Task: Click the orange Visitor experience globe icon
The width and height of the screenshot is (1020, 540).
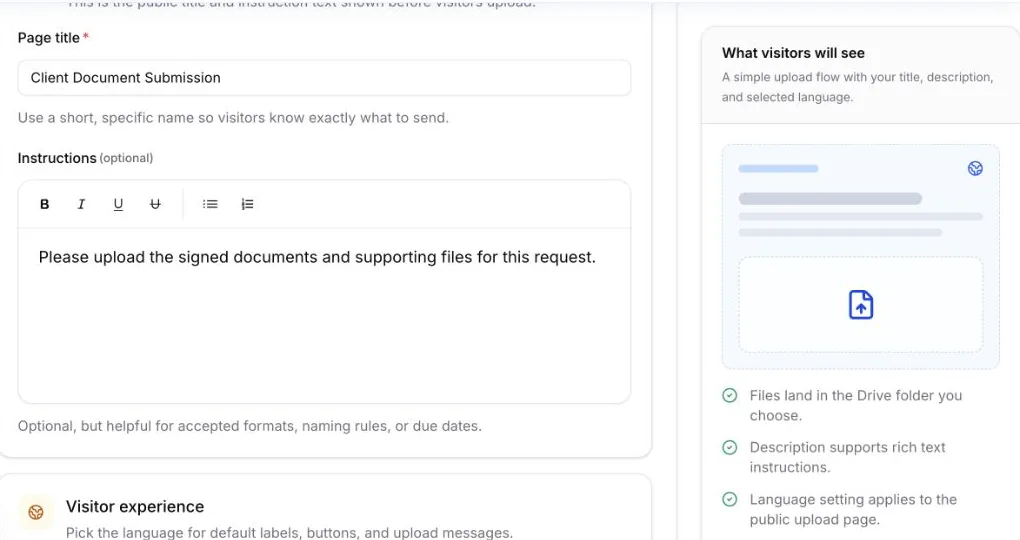Action: 36,513
